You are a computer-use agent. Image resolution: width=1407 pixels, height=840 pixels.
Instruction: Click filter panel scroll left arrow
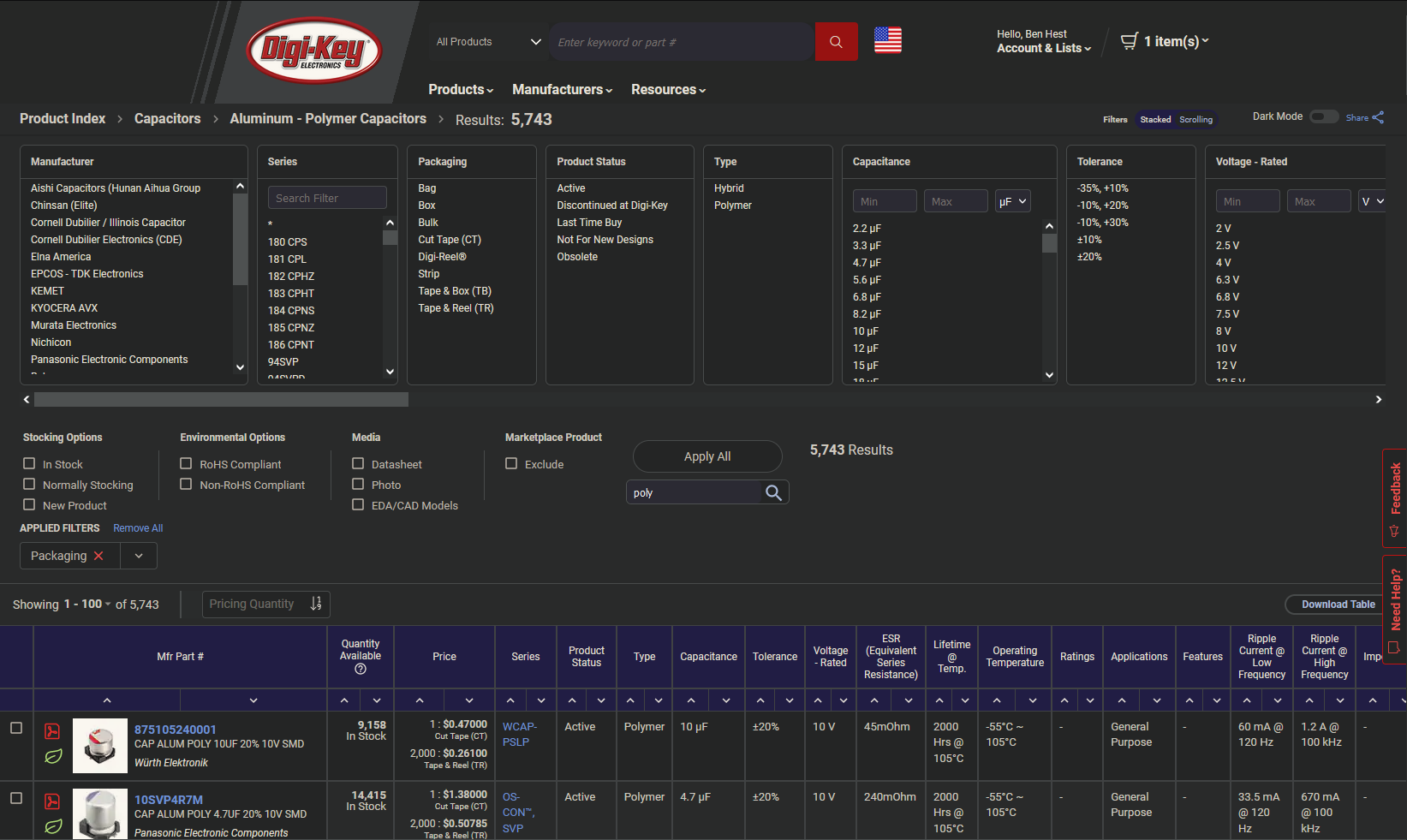27,400
